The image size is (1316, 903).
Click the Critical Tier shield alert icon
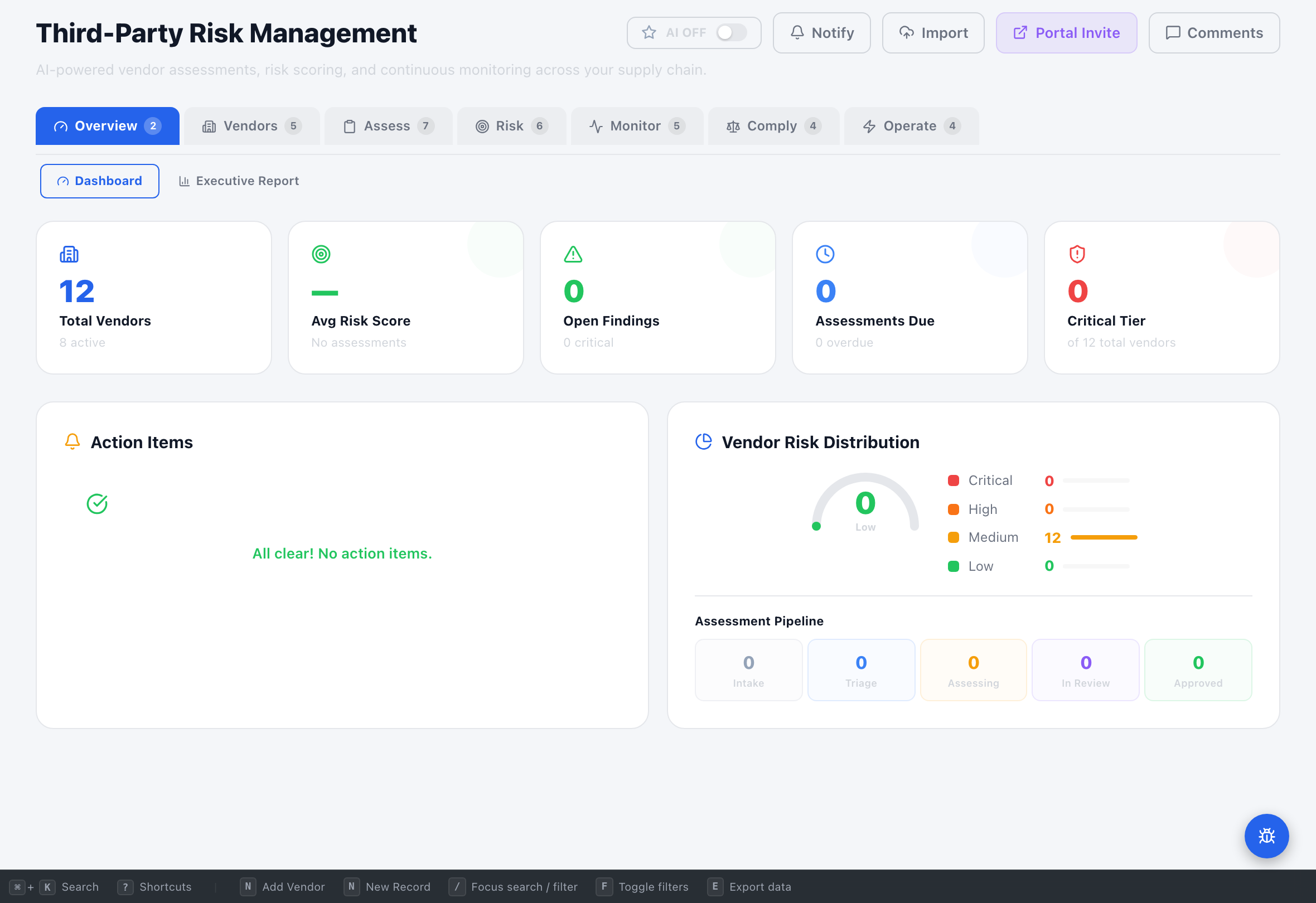[x=1077, y=254]
